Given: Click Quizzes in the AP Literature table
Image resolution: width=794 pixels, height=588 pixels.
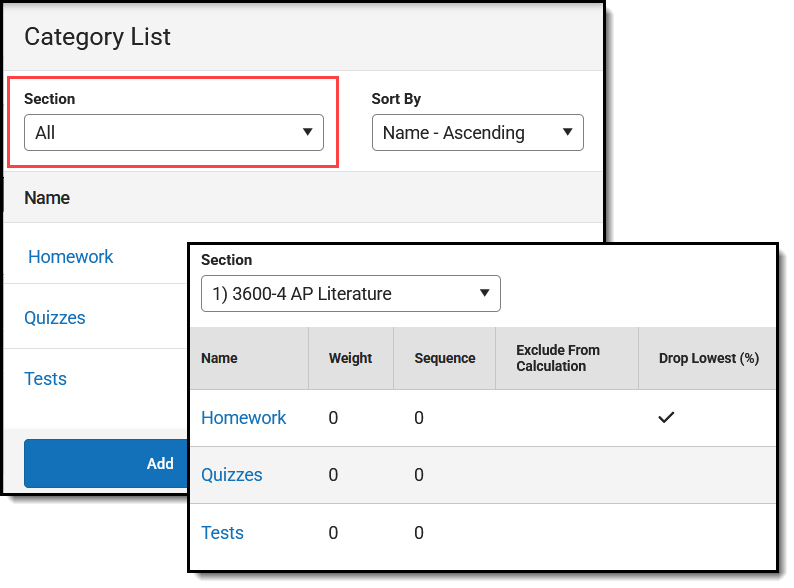Looking at the screenshot, I should tap(232, 475).
